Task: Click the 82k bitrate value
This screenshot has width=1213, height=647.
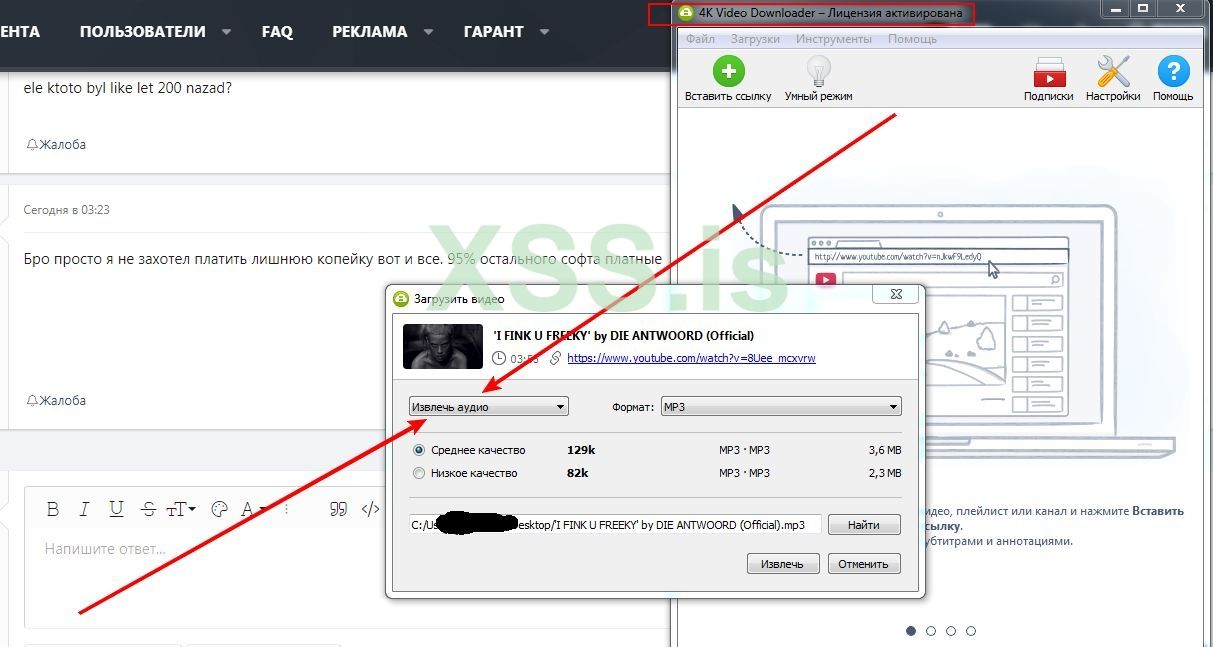Action: click(577, 473)
